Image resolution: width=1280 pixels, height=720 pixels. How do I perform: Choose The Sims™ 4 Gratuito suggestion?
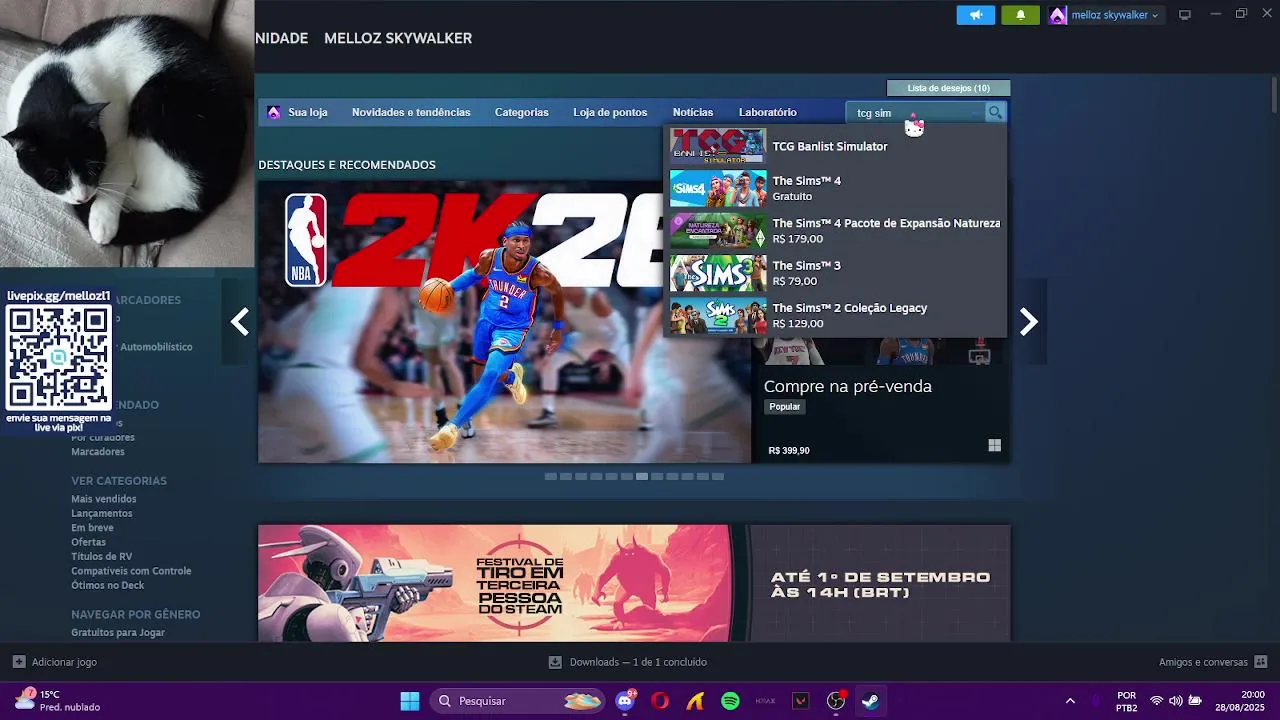tap(836, 188)
